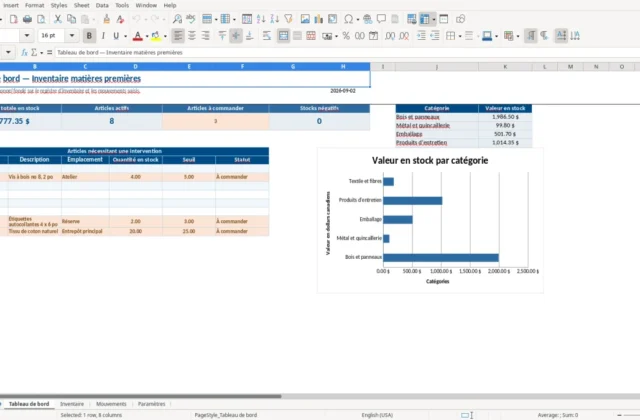Apply border color swatch button
640x420 pixels.
coord(487,36)
